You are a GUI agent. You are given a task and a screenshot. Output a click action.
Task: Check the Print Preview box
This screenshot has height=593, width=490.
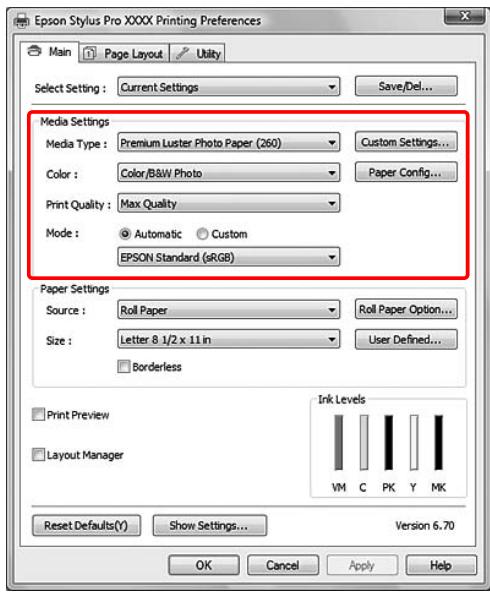point(38,414)
